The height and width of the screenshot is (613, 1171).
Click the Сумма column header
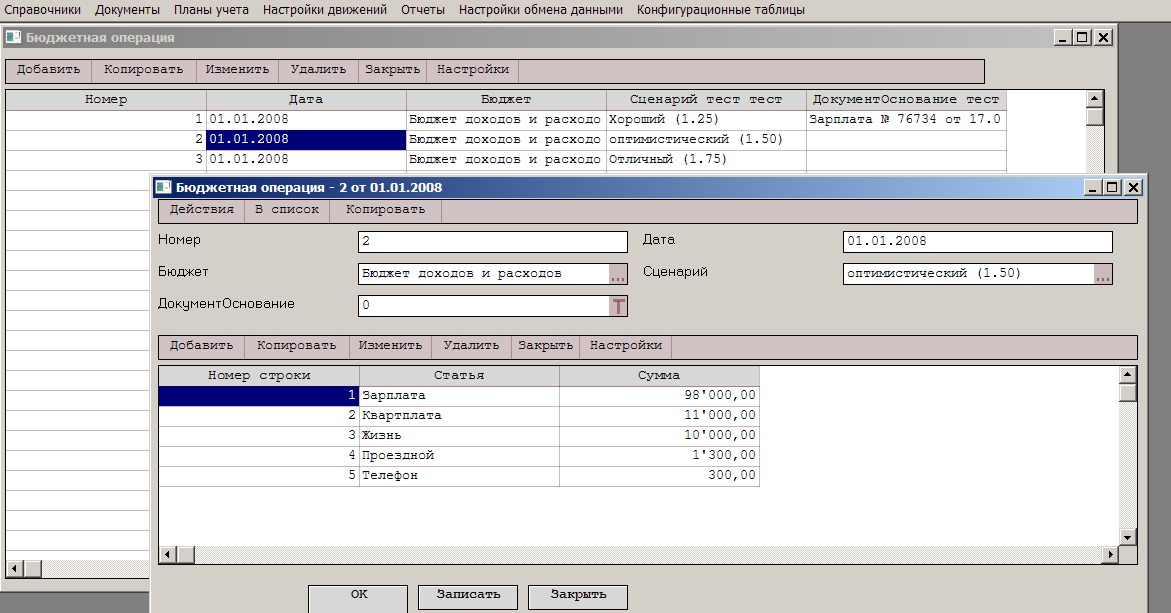[x=659, y=376]
